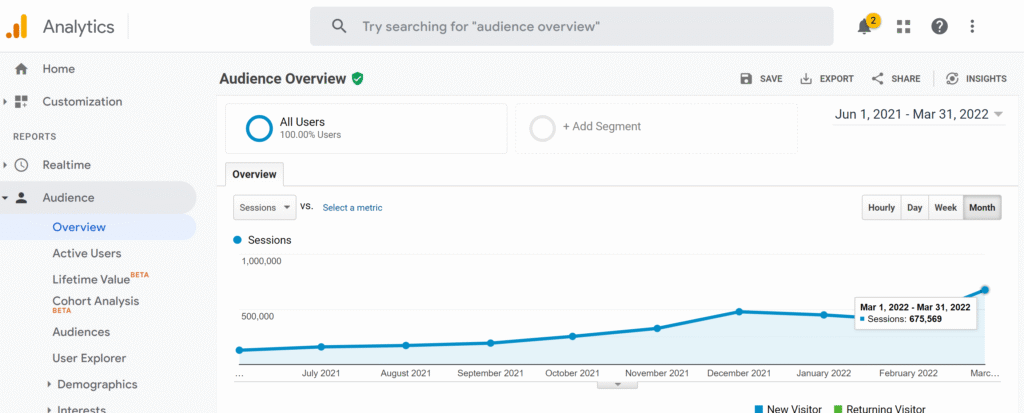Select the Overview tab above chart
This screenshot has width=1024, height=413.
tap(254, 174)
